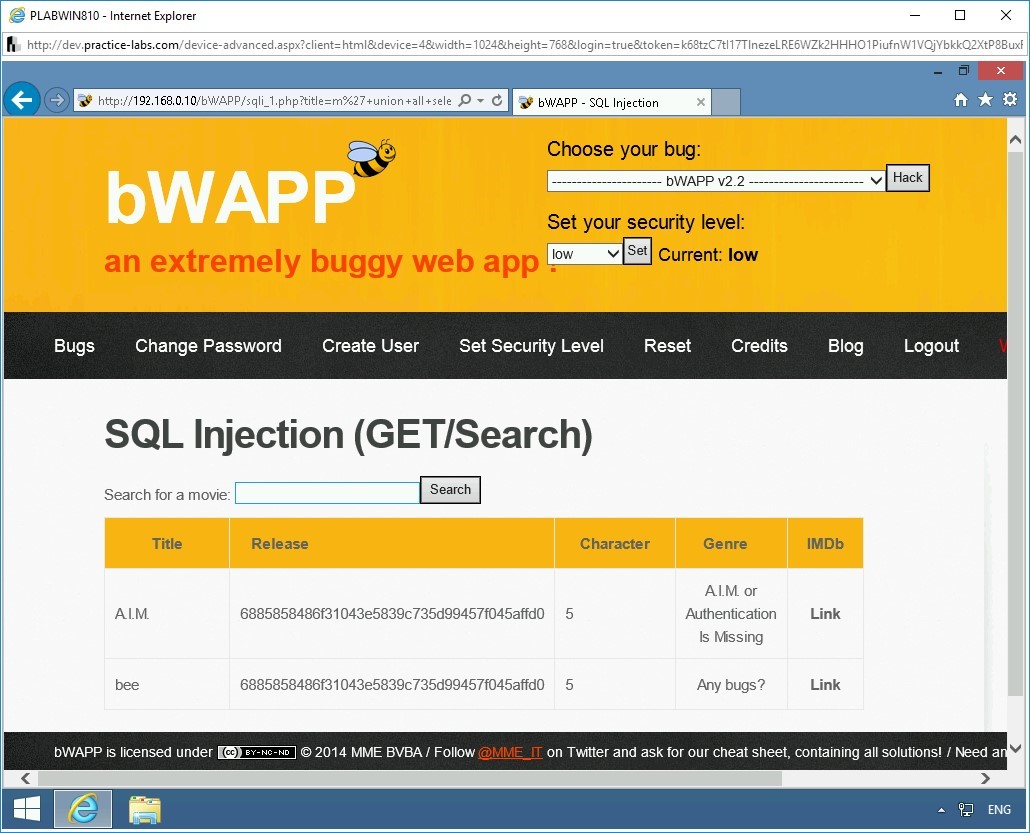The image size is (1030, 833).
Task: Open the home page via the Home icon
Action: coord(959,100)
